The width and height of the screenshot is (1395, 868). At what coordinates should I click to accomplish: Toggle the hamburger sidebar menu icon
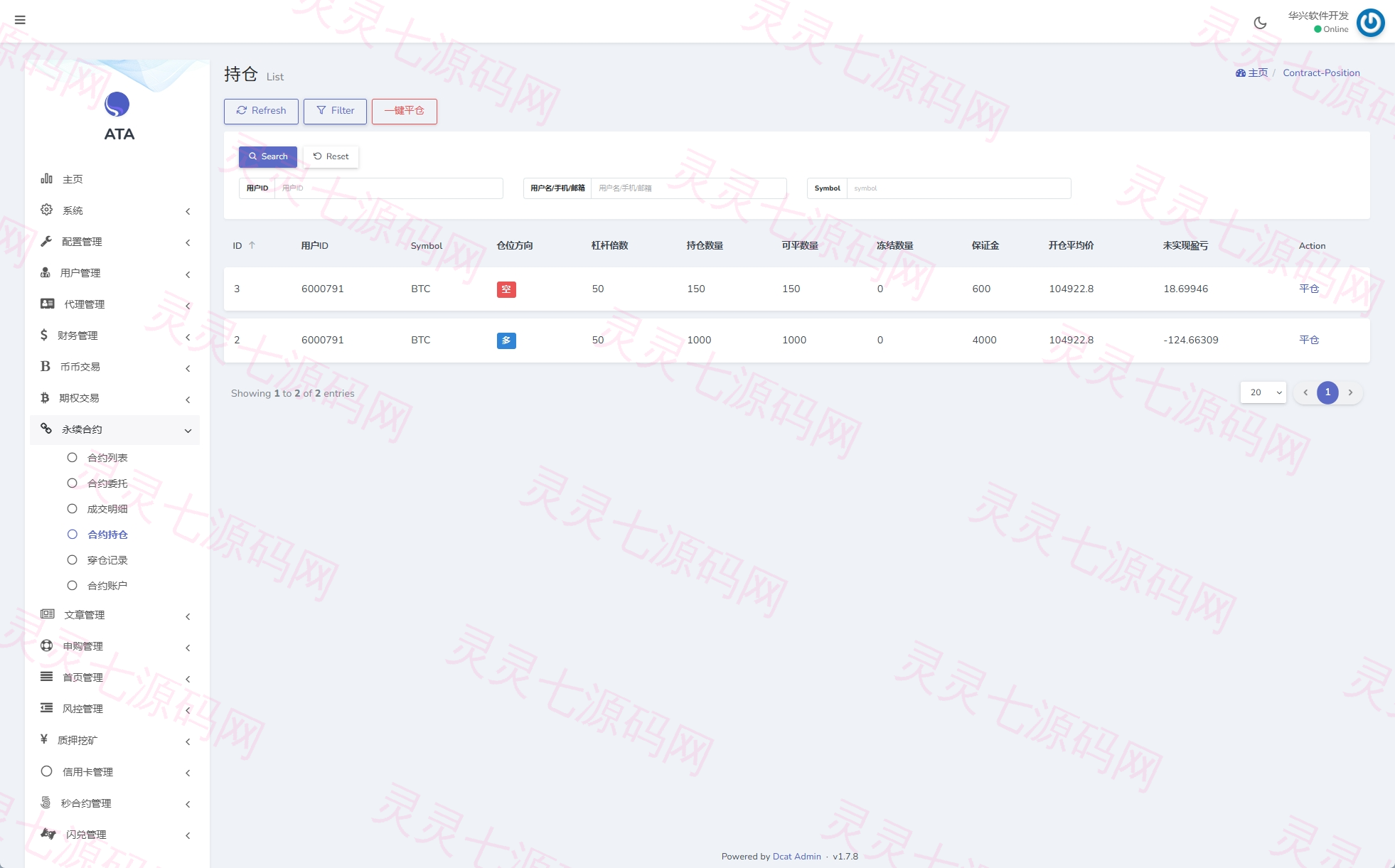pyautogui.click(x=20, y=20)
